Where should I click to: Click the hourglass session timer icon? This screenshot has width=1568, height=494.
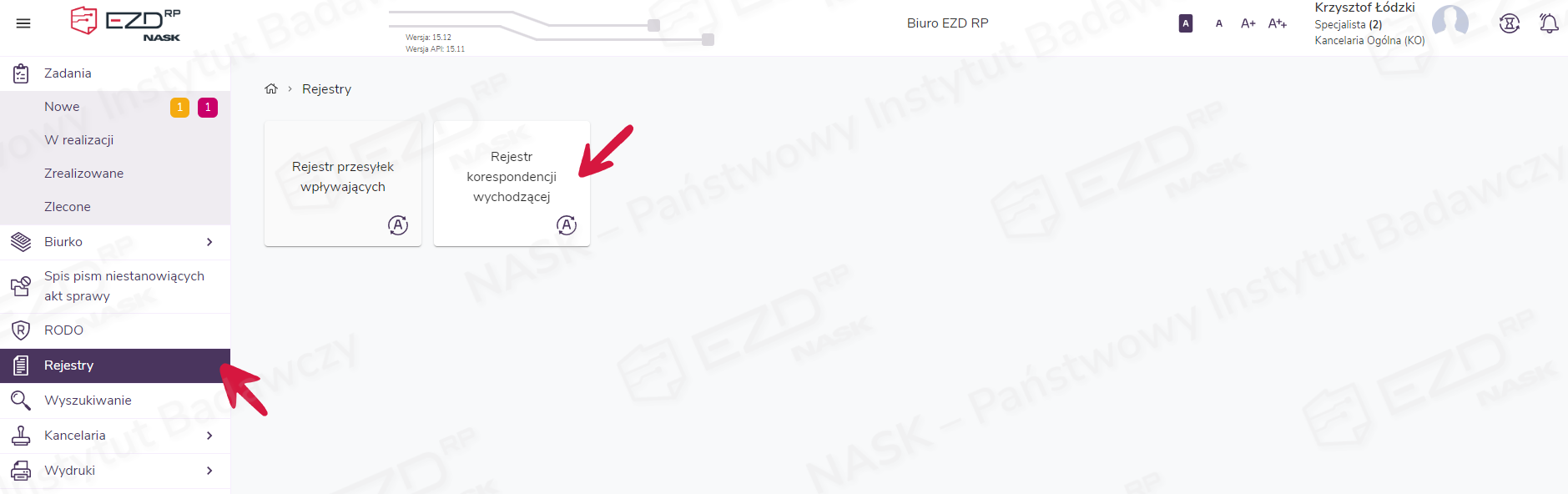click(x=1510, y=23)
